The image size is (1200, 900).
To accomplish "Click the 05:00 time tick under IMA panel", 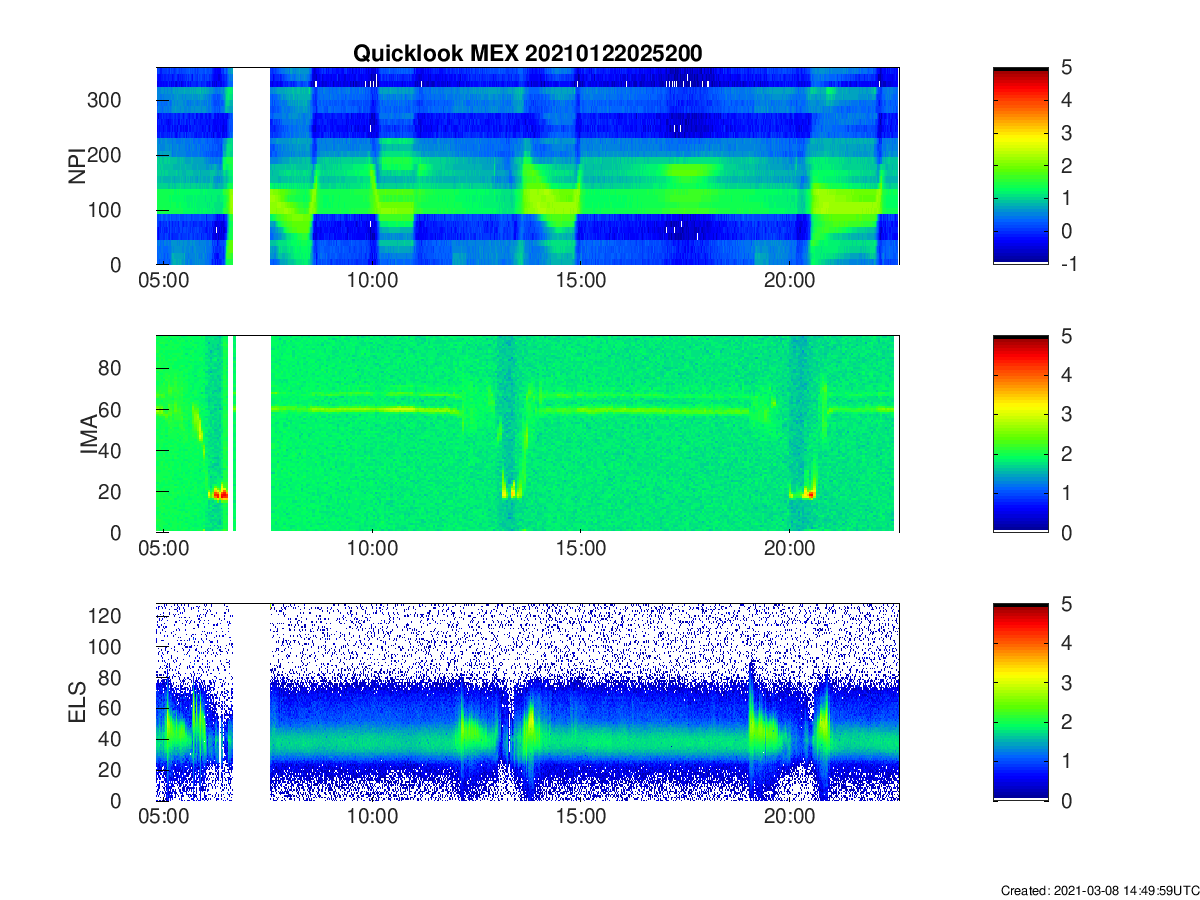I will coord(164,550).
